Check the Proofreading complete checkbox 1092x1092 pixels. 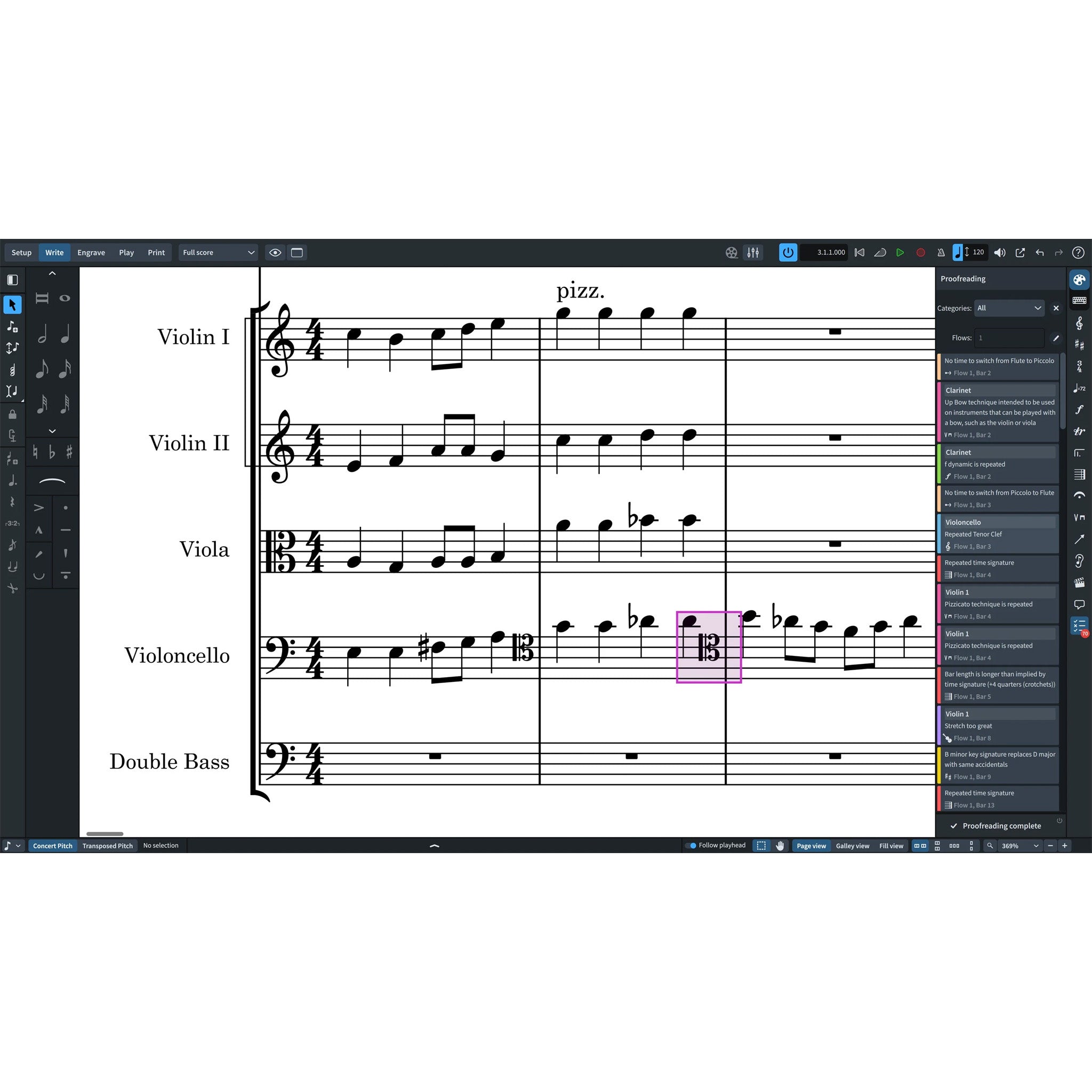click(x=954, y=826)
